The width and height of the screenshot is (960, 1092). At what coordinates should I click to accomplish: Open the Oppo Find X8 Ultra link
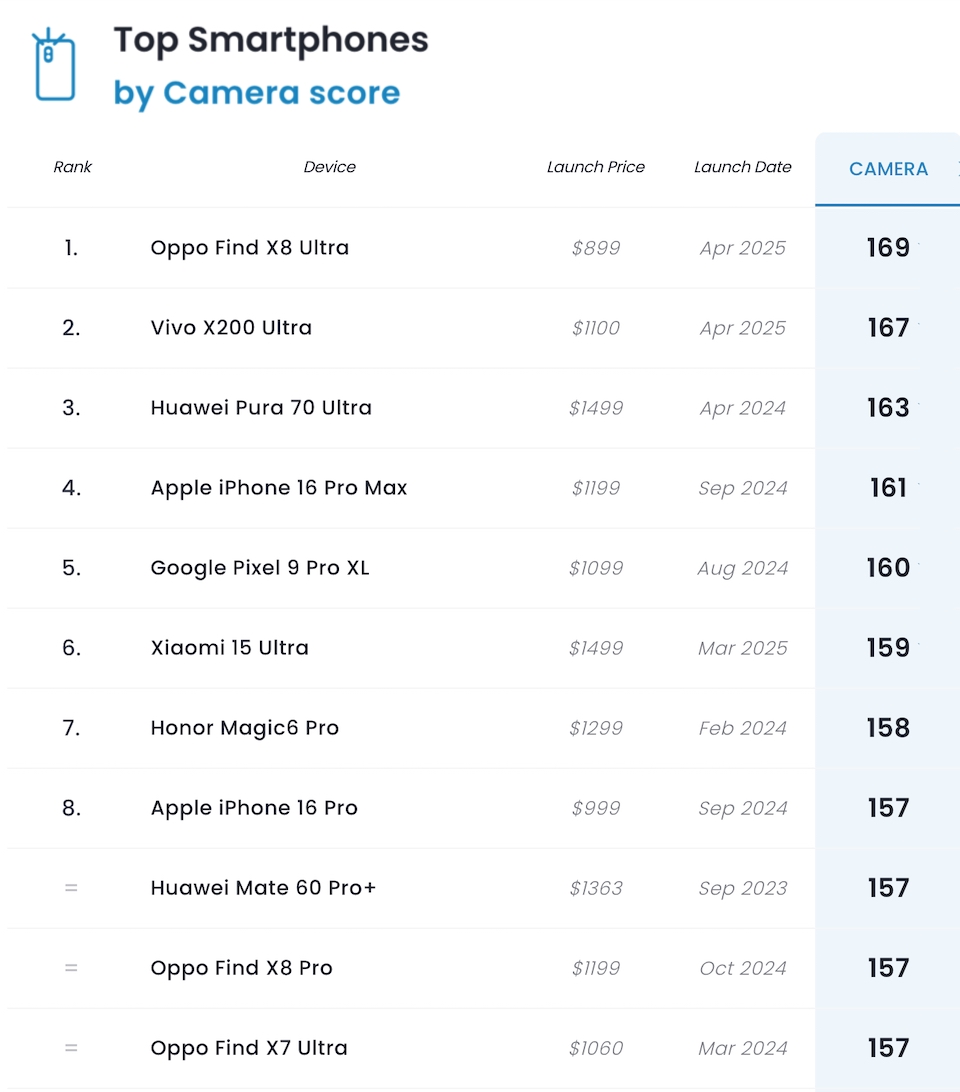250,248
